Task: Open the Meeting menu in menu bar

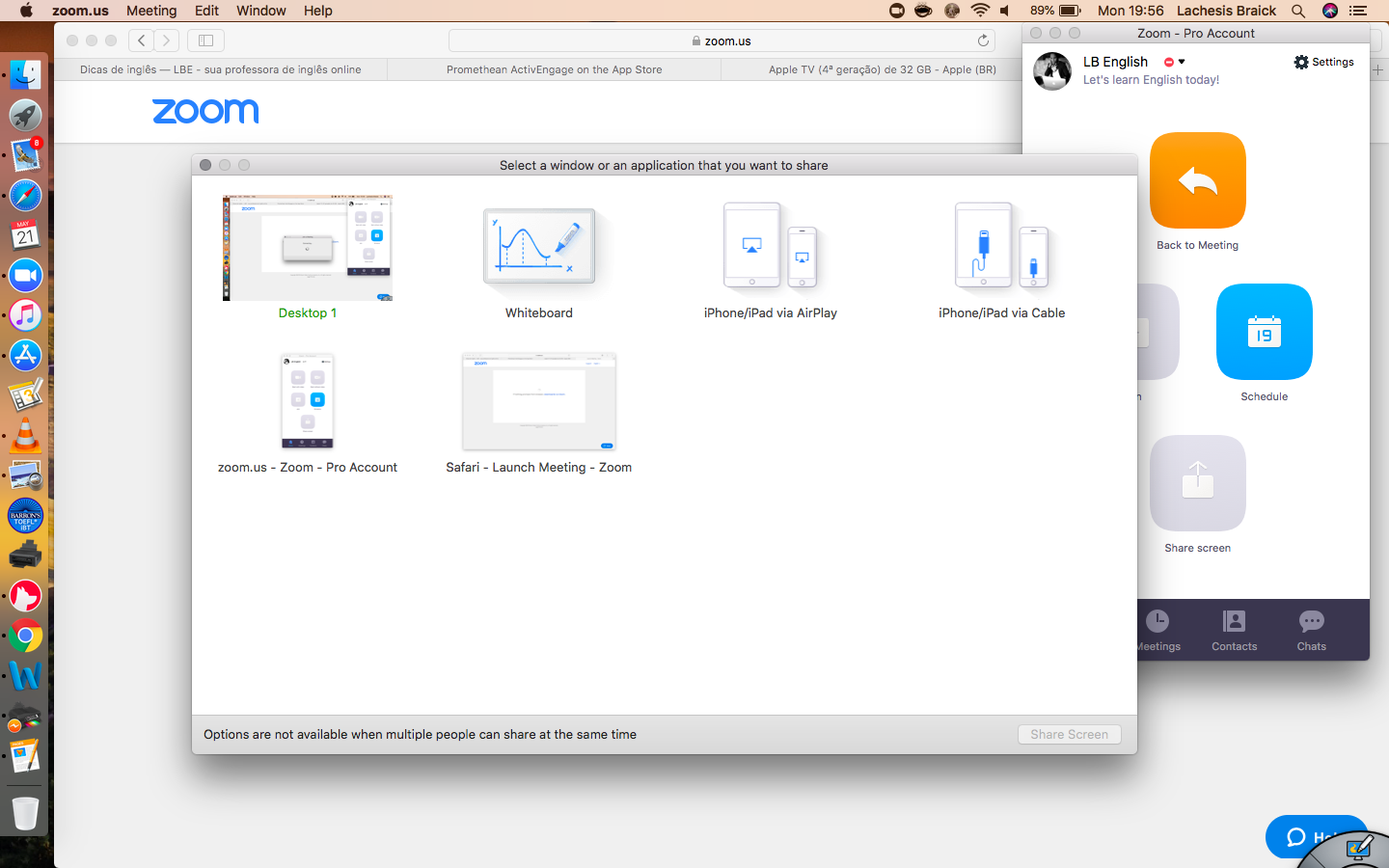Action: 151,11
